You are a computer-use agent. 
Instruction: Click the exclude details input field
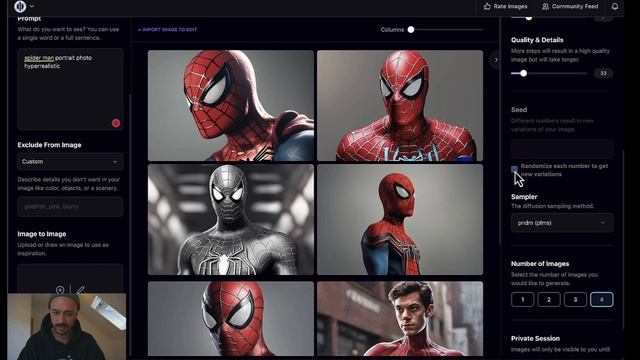[x=70, y=207]
